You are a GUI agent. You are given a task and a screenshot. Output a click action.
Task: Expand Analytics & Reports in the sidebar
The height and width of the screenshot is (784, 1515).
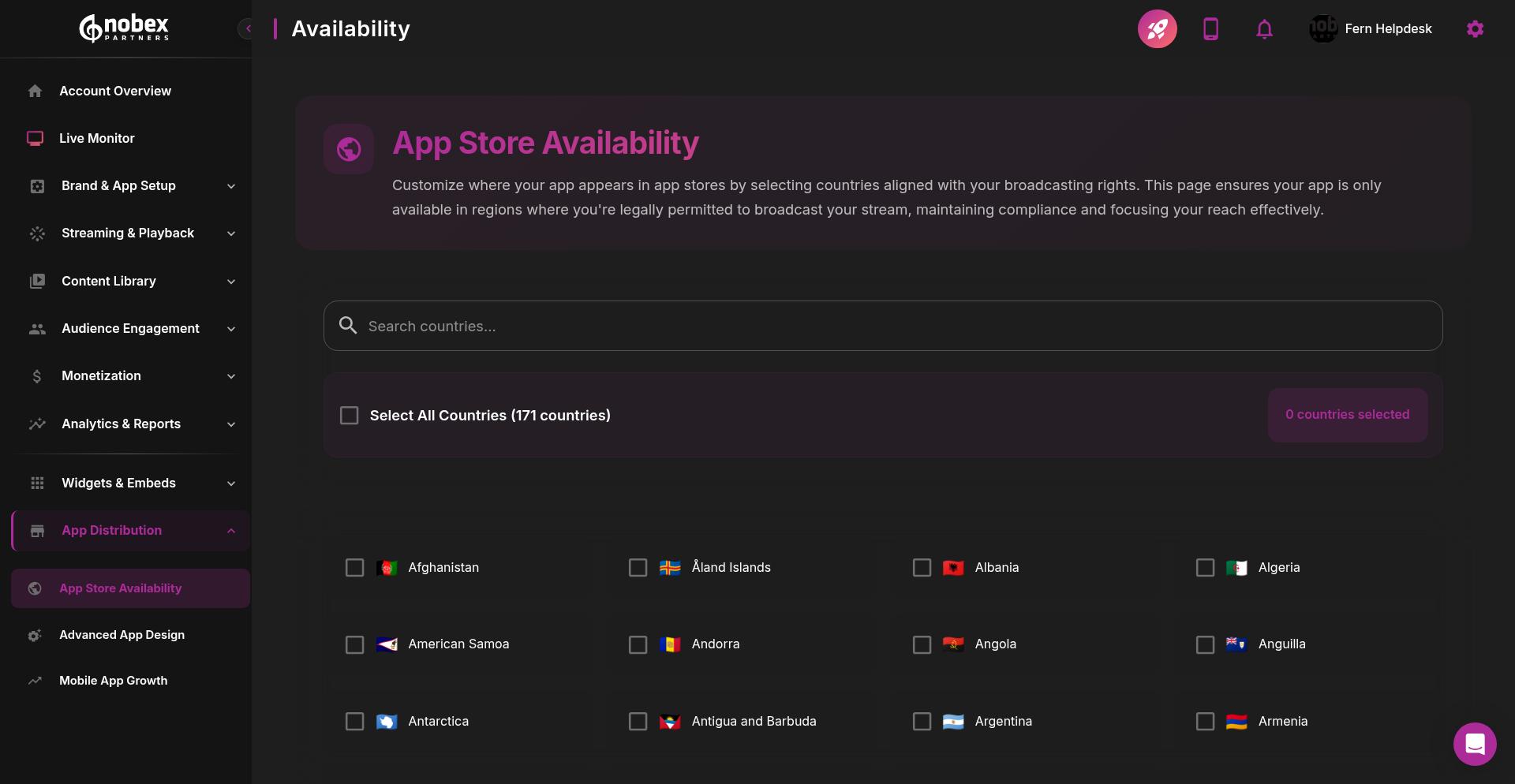(x=121, y=424)
